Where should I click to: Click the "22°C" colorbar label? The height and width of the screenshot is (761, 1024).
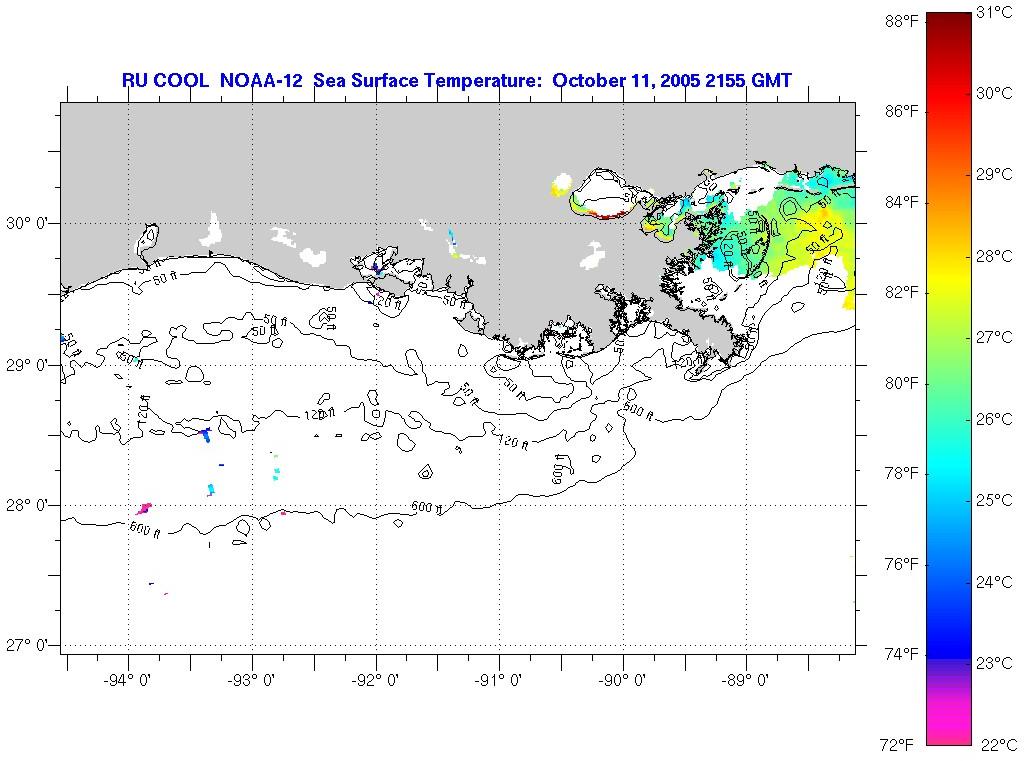[999, 744]
